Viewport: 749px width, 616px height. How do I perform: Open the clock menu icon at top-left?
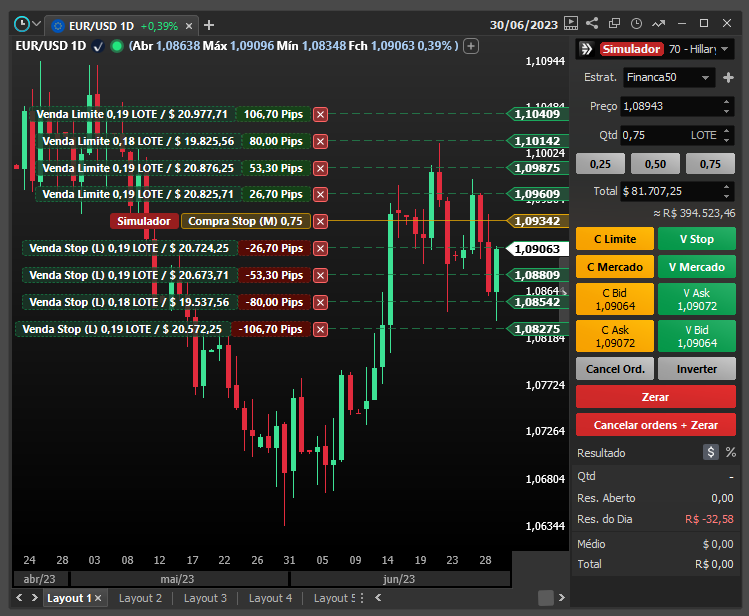tap(21, 24)
